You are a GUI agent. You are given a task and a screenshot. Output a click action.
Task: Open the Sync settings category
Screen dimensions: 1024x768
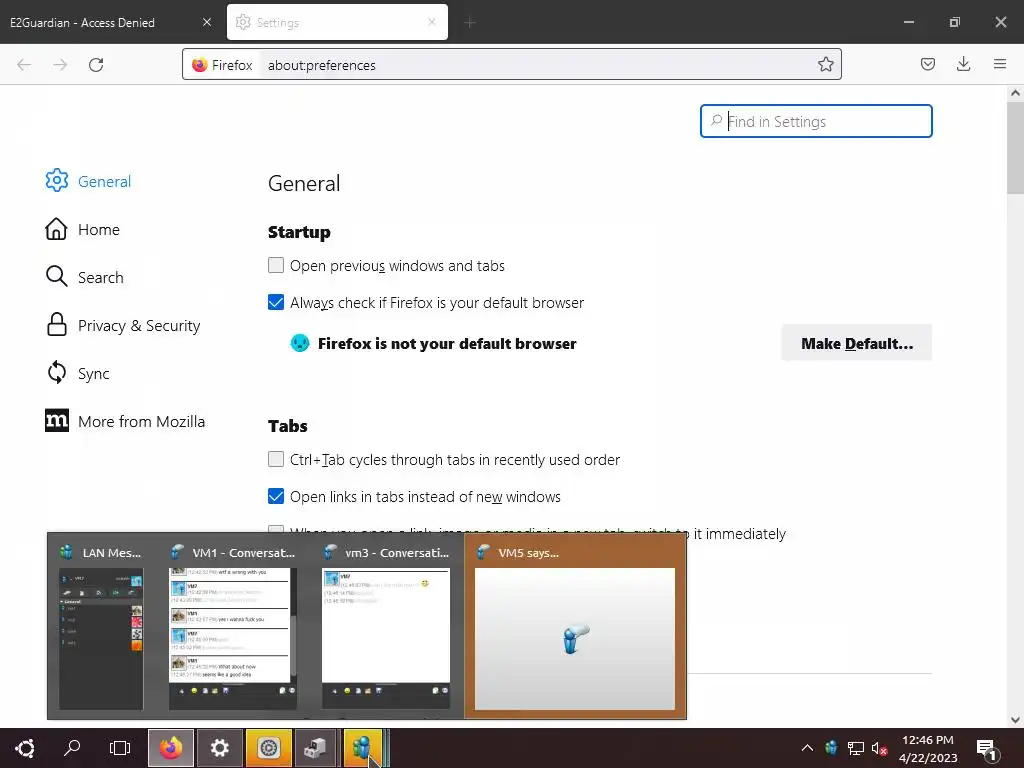77,374
